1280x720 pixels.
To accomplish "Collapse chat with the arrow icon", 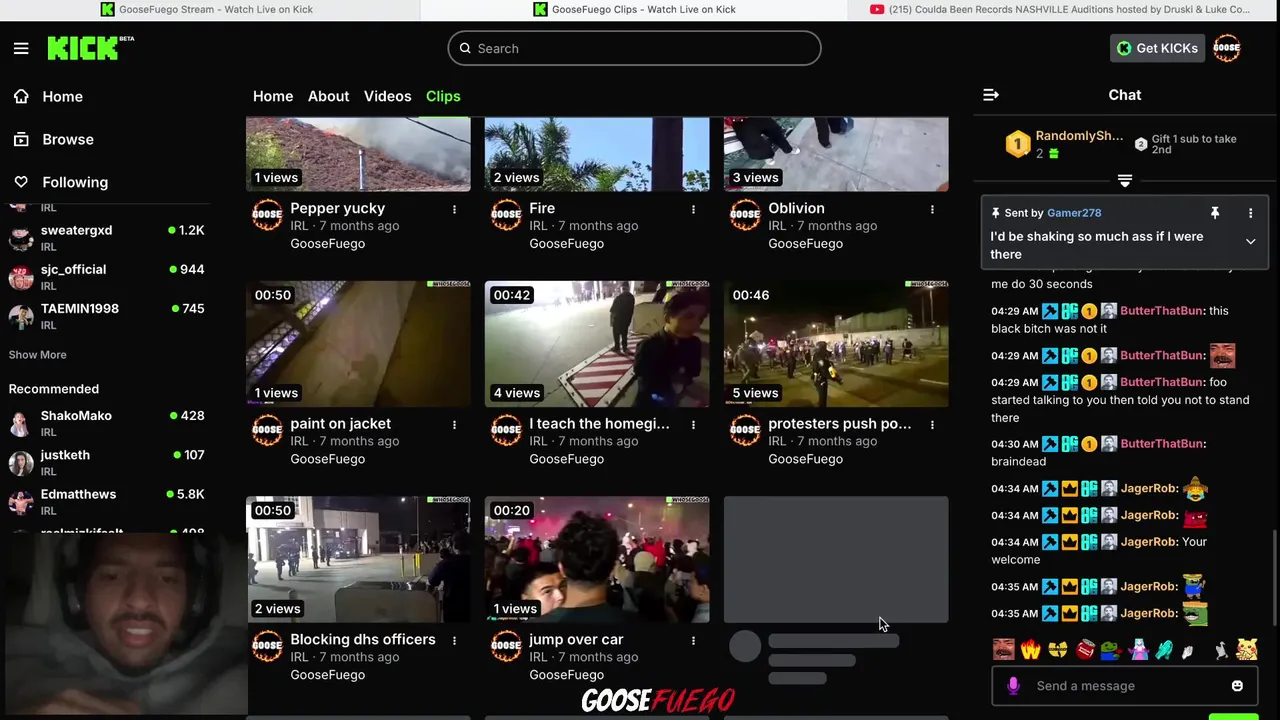I will [991, 95].
